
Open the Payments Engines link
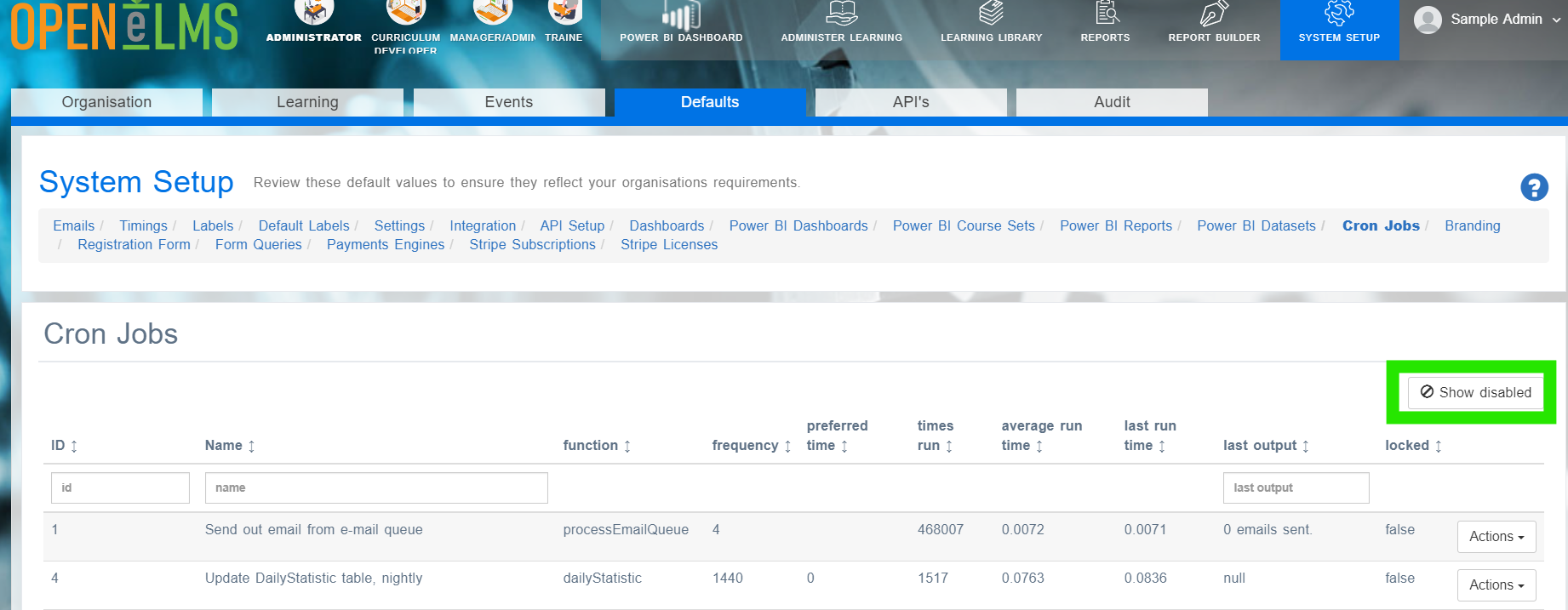386,244
